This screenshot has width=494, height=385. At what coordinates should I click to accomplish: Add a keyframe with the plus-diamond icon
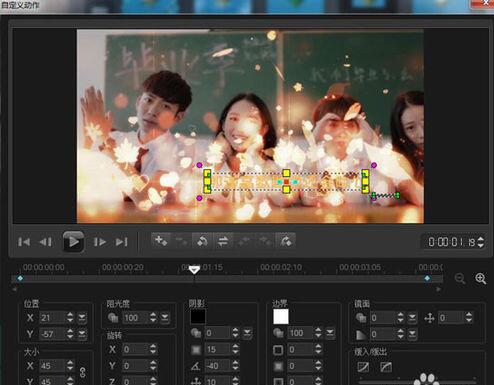[x=161, y=240]
